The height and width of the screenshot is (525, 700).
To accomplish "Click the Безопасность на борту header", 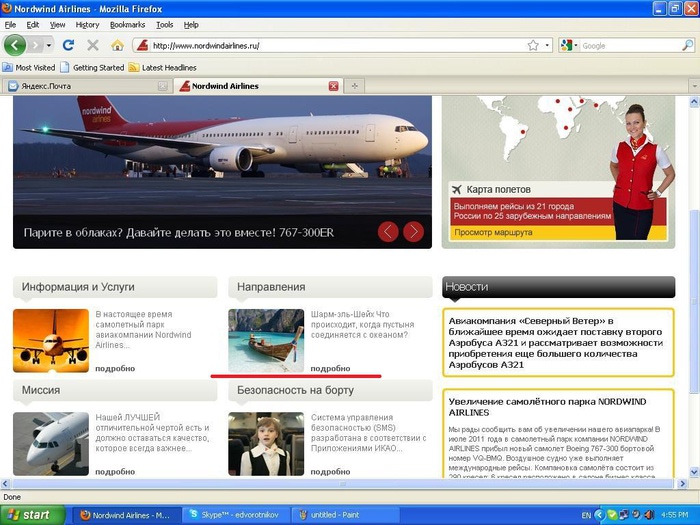I will (330, 390).
